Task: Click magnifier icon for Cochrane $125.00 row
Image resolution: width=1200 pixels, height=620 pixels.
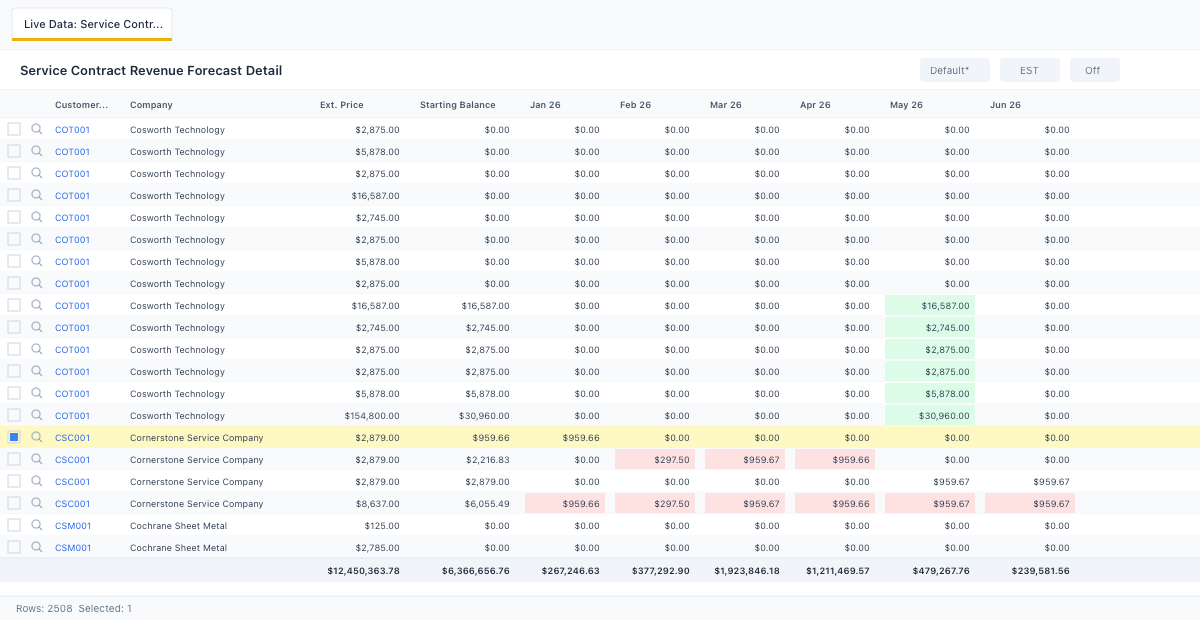Action: [x=37, y=525]
